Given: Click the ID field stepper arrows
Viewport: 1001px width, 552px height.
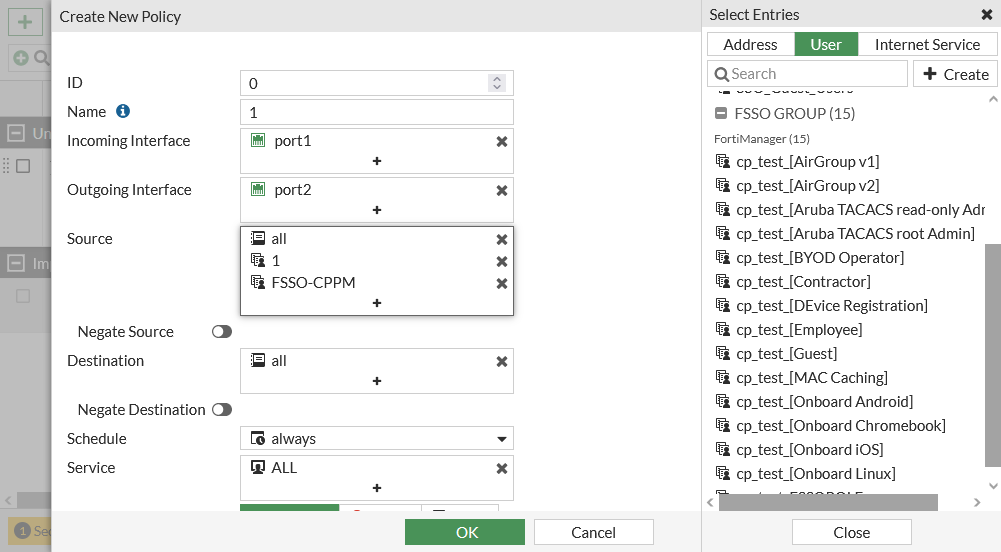Looking at the screenshot, I should 496,83.
